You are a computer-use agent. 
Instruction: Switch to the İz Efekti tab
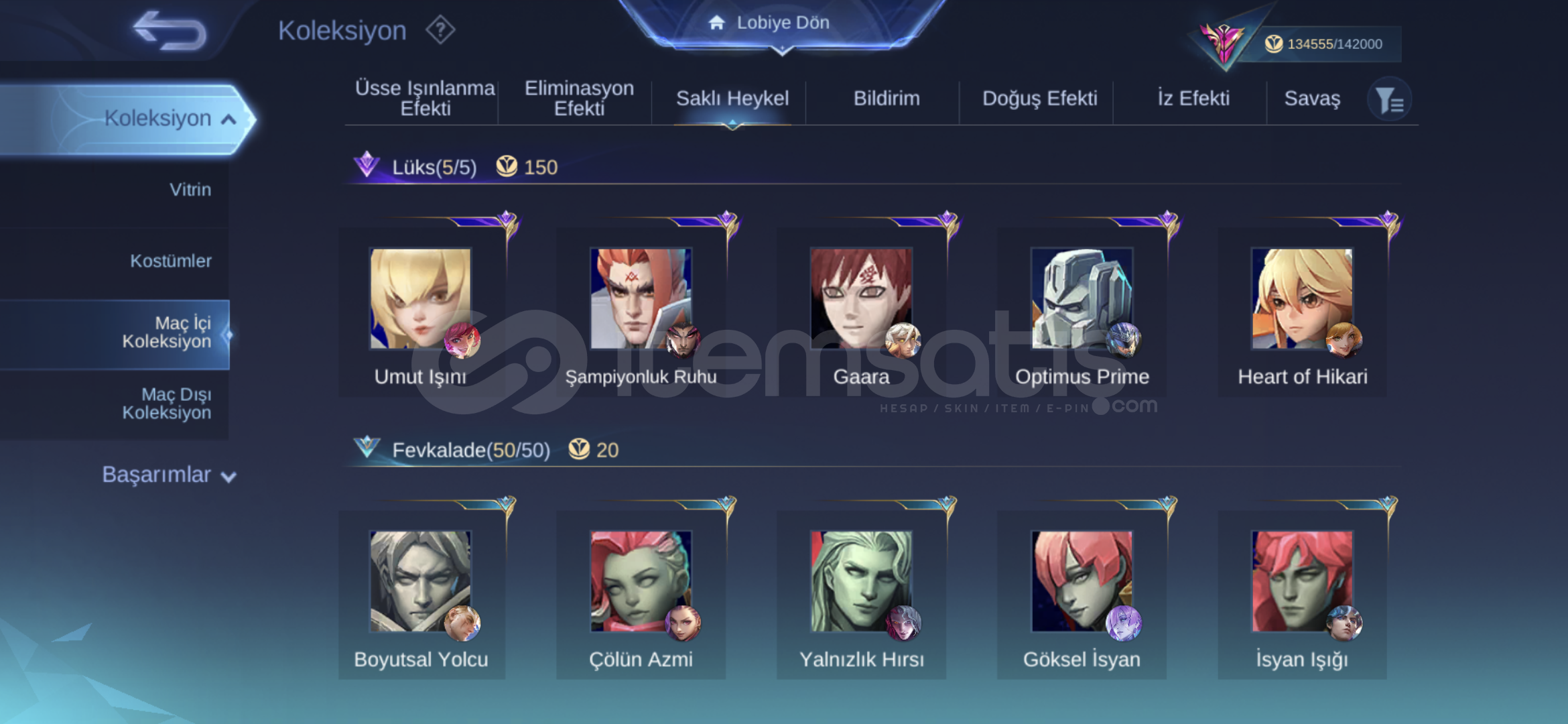click(1193, 99)
